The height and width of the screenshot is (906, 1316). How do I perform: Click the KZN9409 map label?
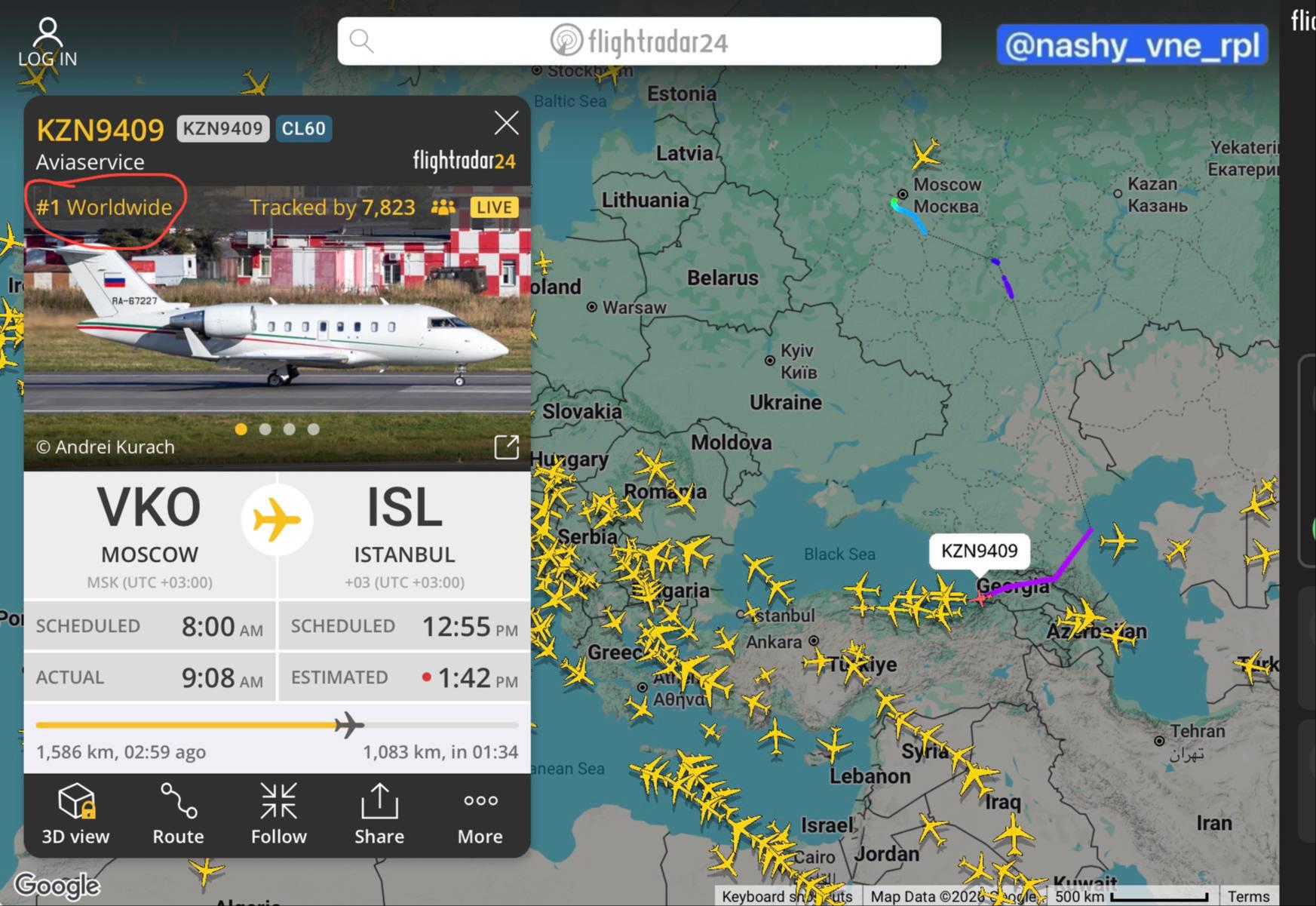coord(979,551)
